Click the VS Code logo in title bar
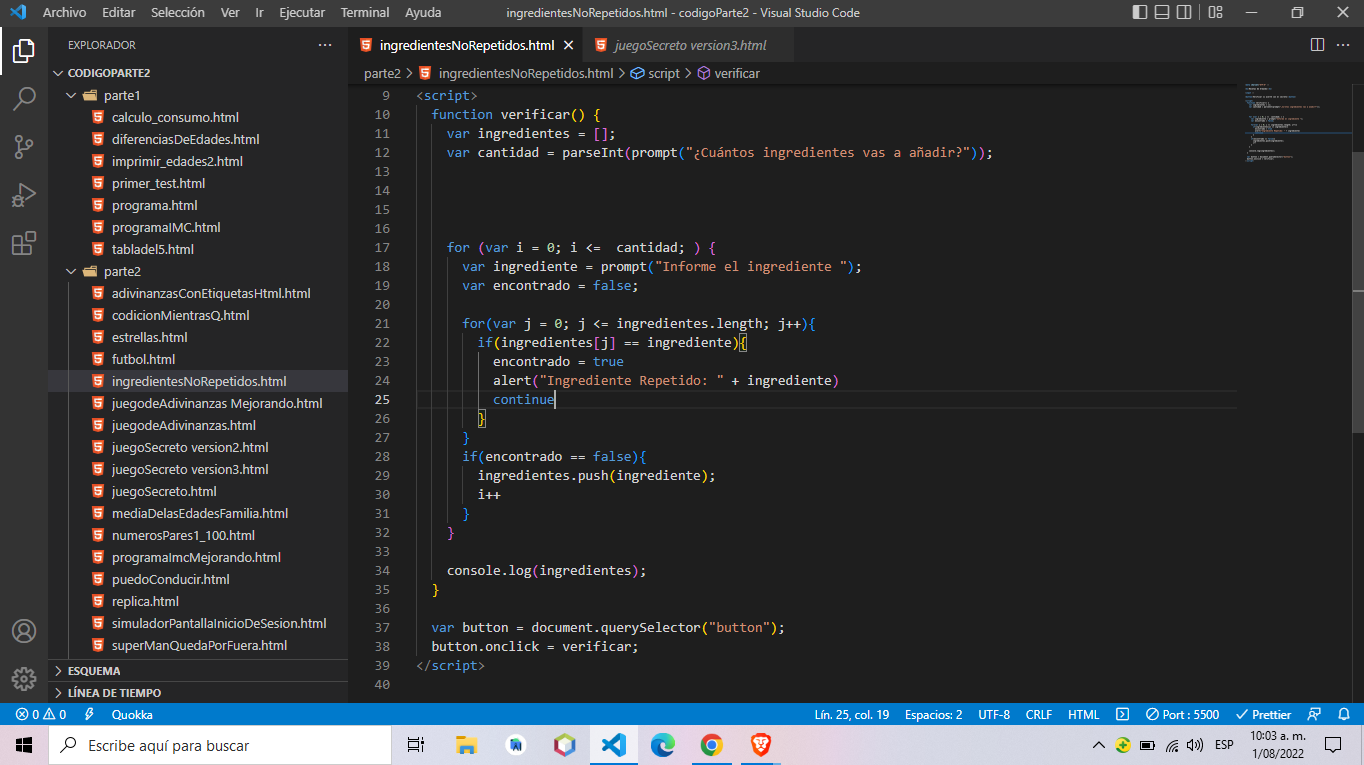 click(17, 13)
